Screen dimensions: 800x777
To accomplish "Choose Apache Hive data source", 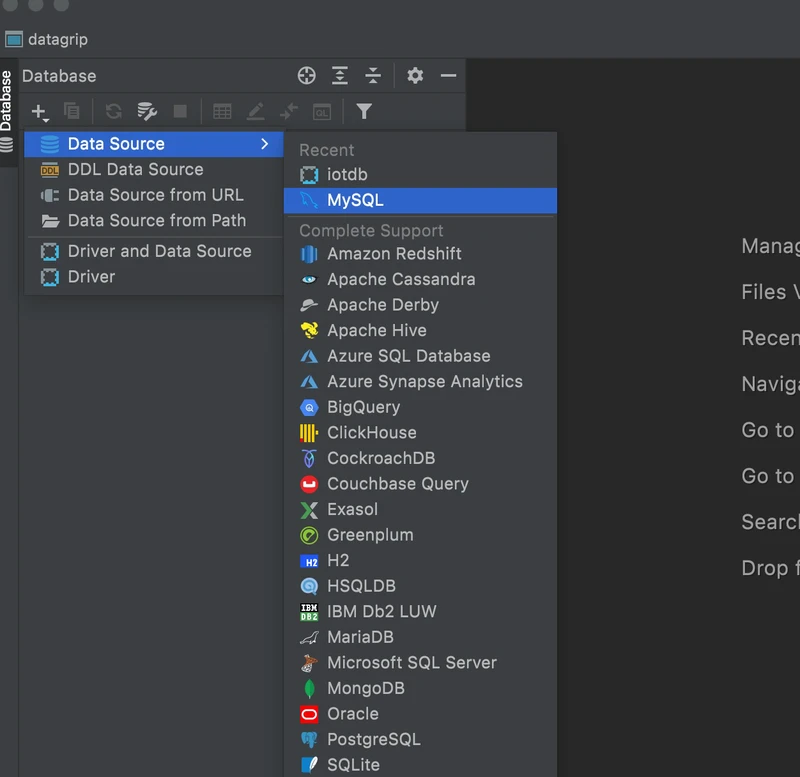I will (x=420, y=330).
